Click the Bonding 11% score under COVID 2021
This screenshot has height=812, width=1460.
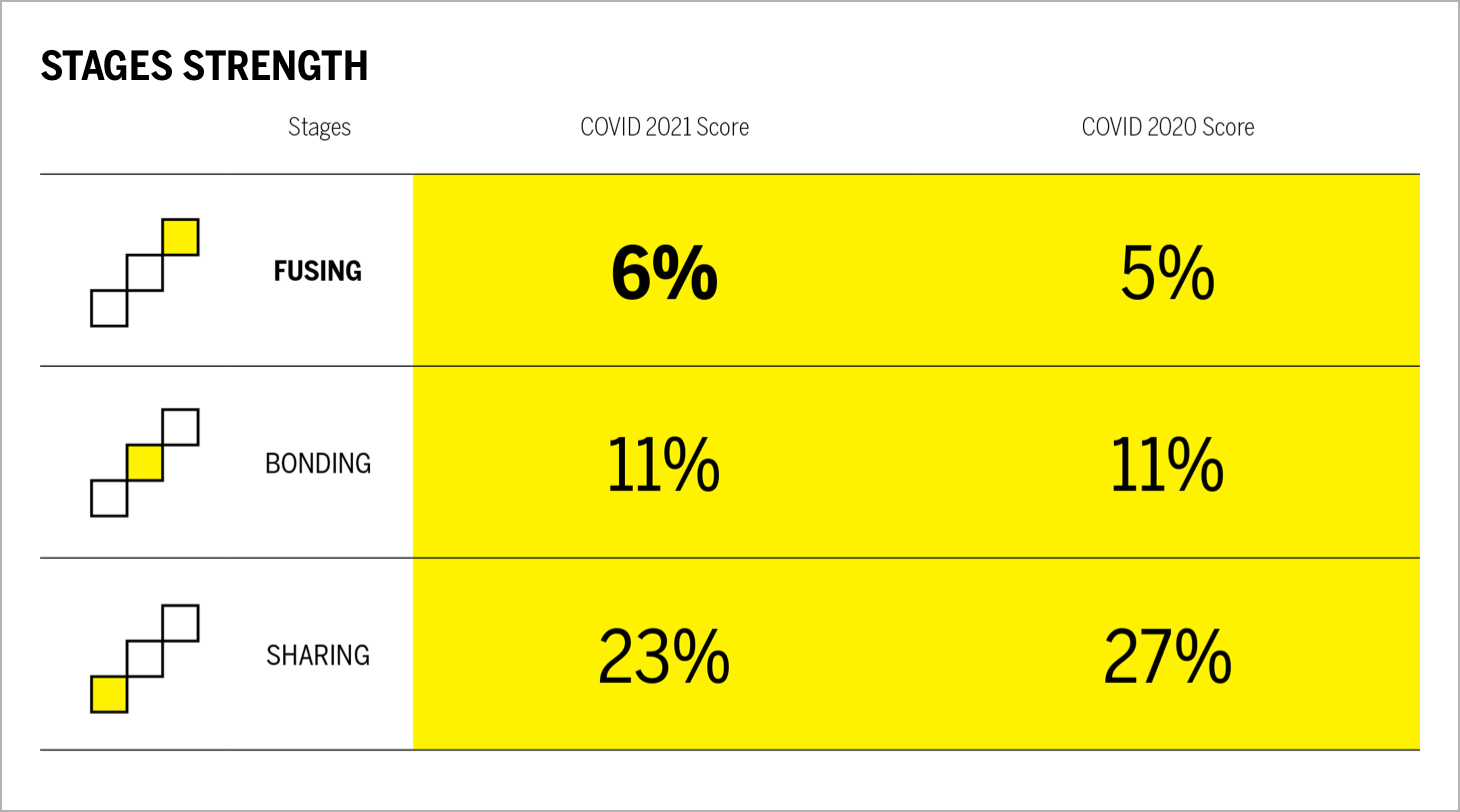tap(664, 466)
